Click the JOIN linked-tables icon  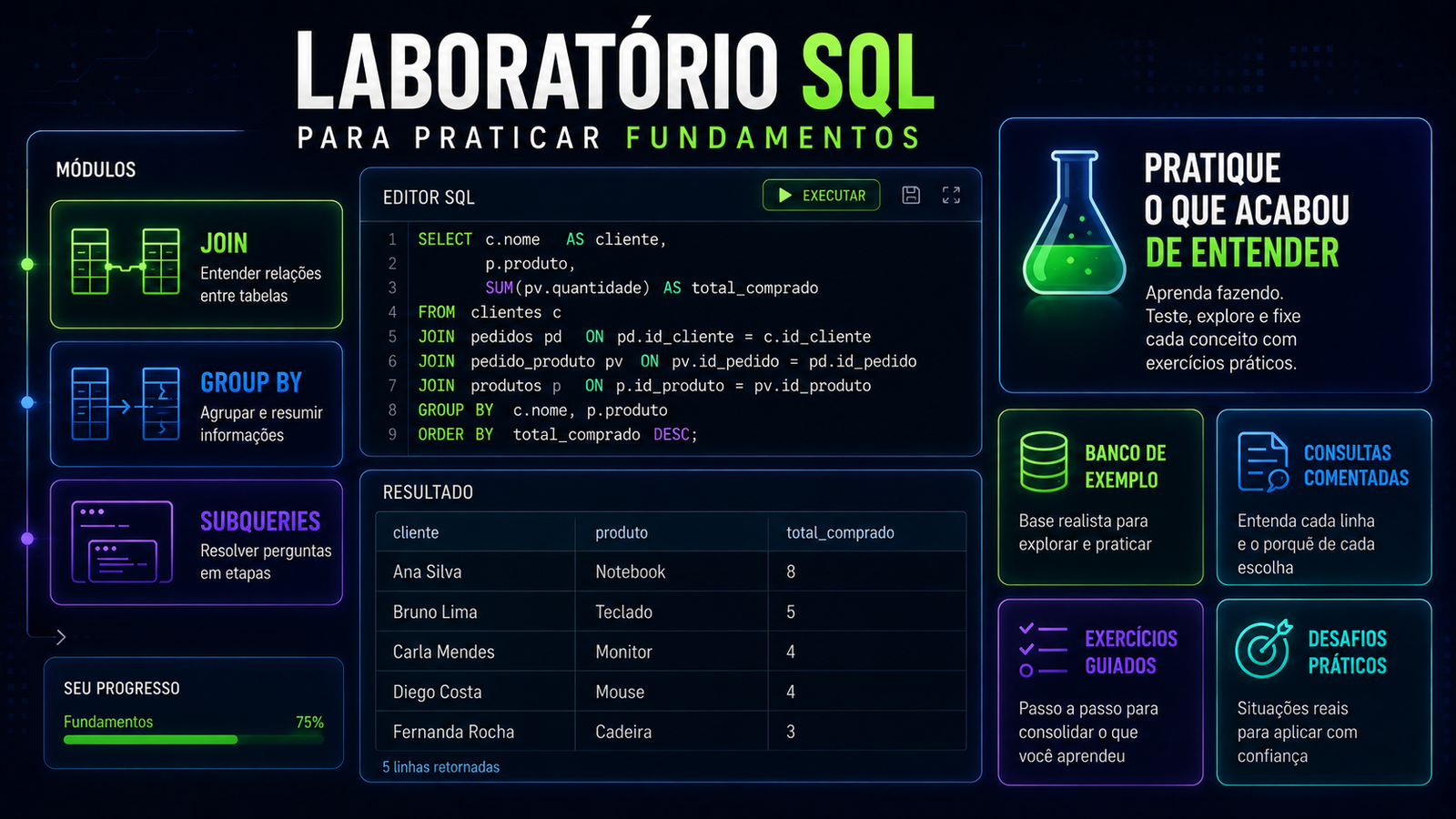tap(126, 262)
